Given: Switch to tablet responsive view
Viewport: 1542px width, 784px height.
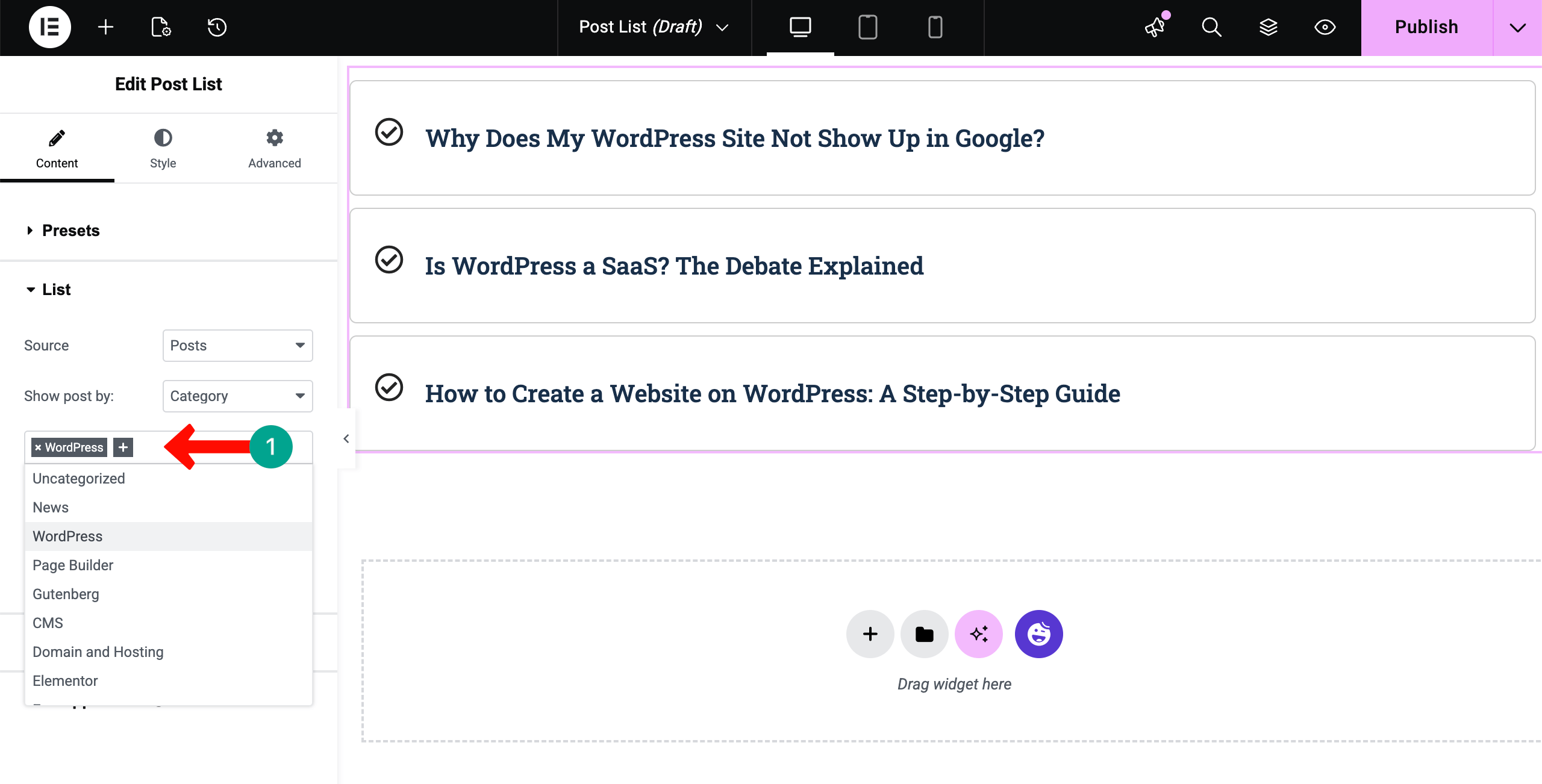Looking at the screenshot, I should tap(867, 27).
